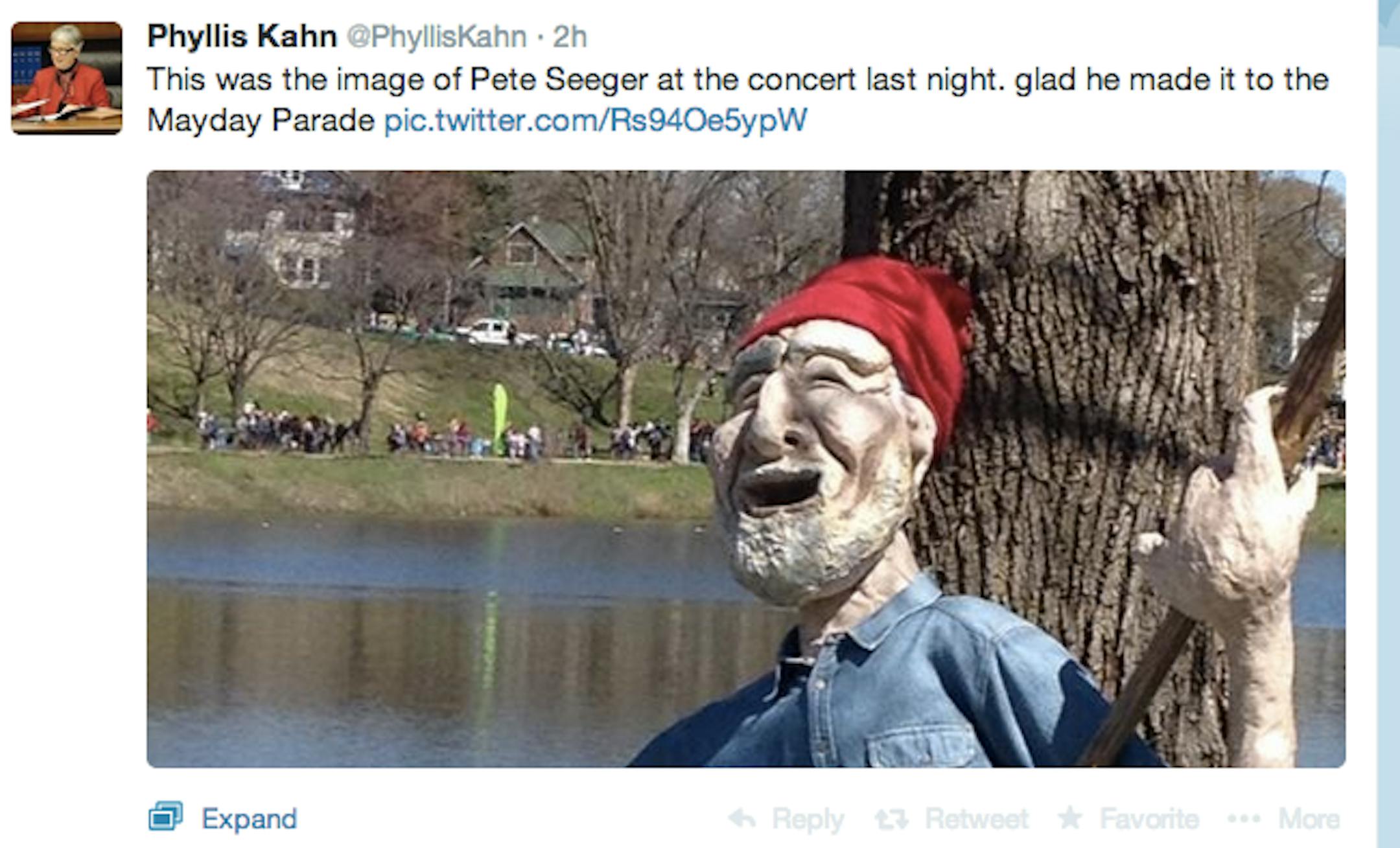1400x848 pixels.
Task: Open the tweet's 2h timestamp
Action: point(570,36)
